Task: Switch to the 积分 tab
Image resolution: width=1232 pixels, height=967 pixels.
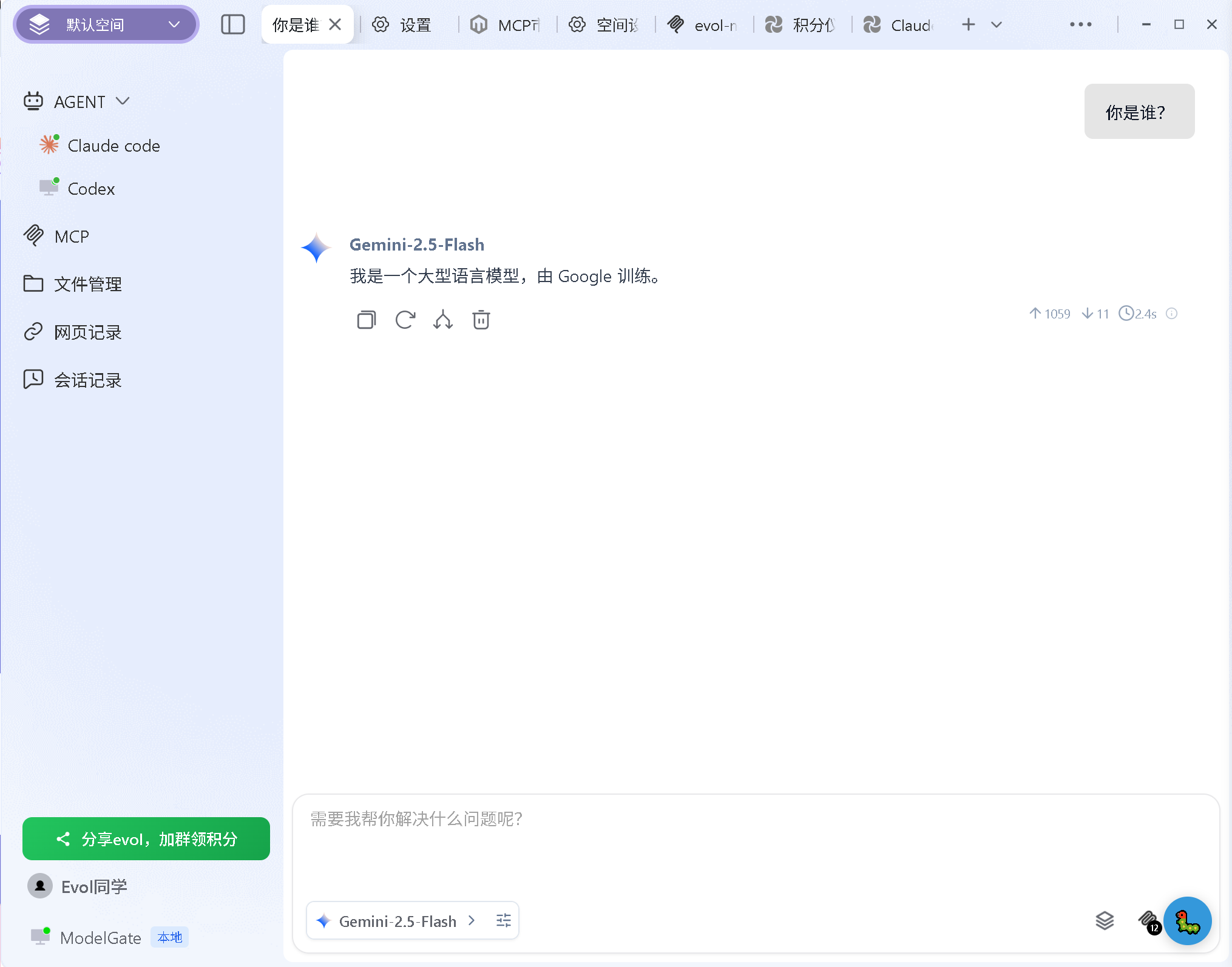Action: [x=813, y=25]
